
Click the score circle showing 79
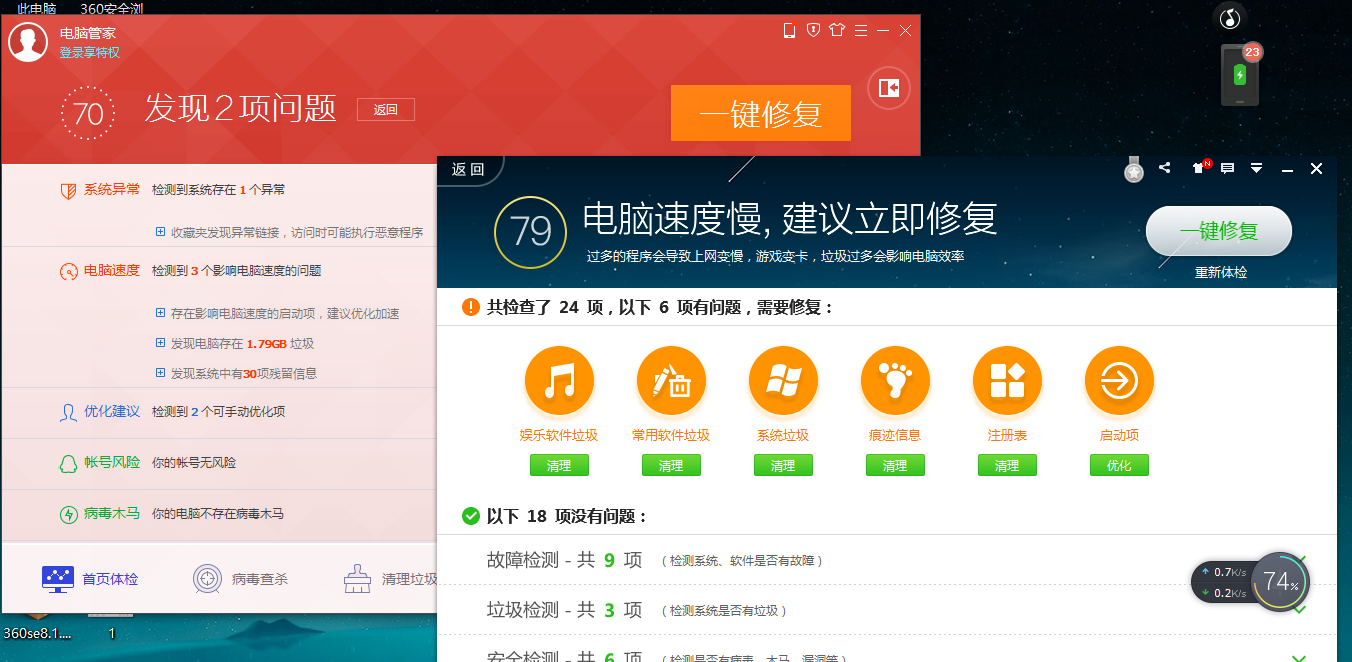(x=531, y=232)
